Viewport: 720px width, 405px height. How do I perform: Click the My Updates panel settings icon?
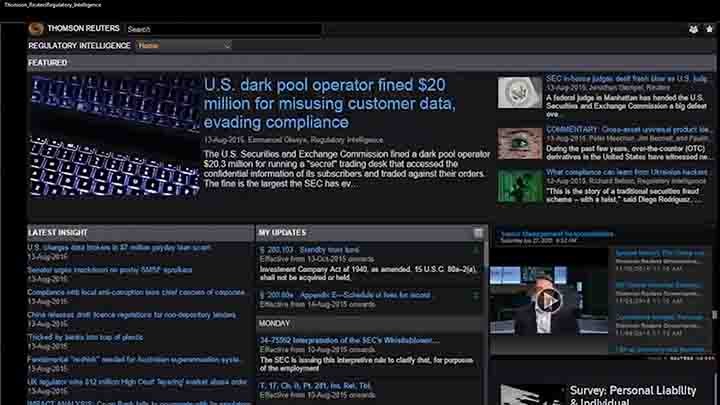pyautogui.click(x=478, y=233)
